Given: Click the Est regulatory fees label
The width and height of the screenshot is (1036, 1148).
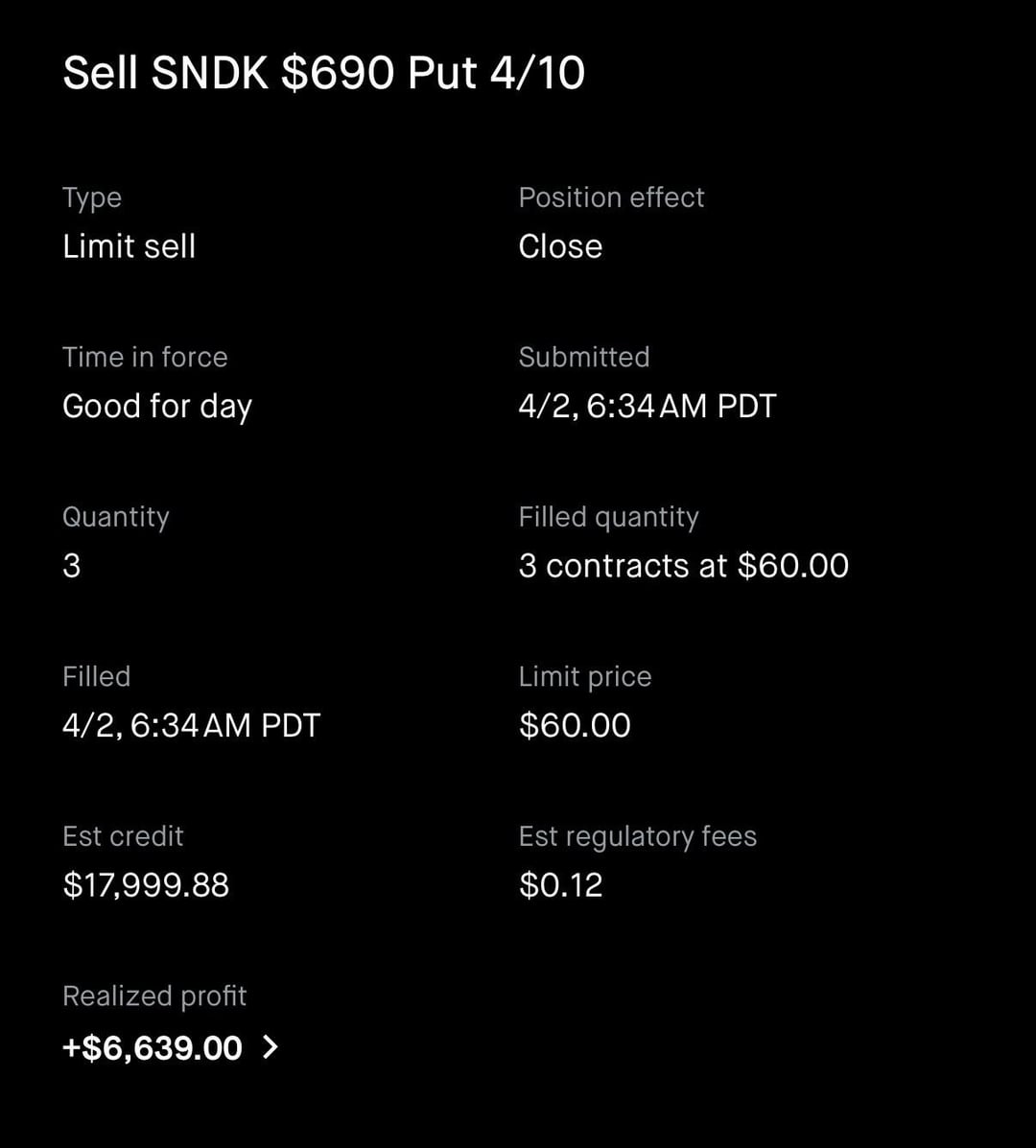Looking at the screenshot, I should 637,836.
